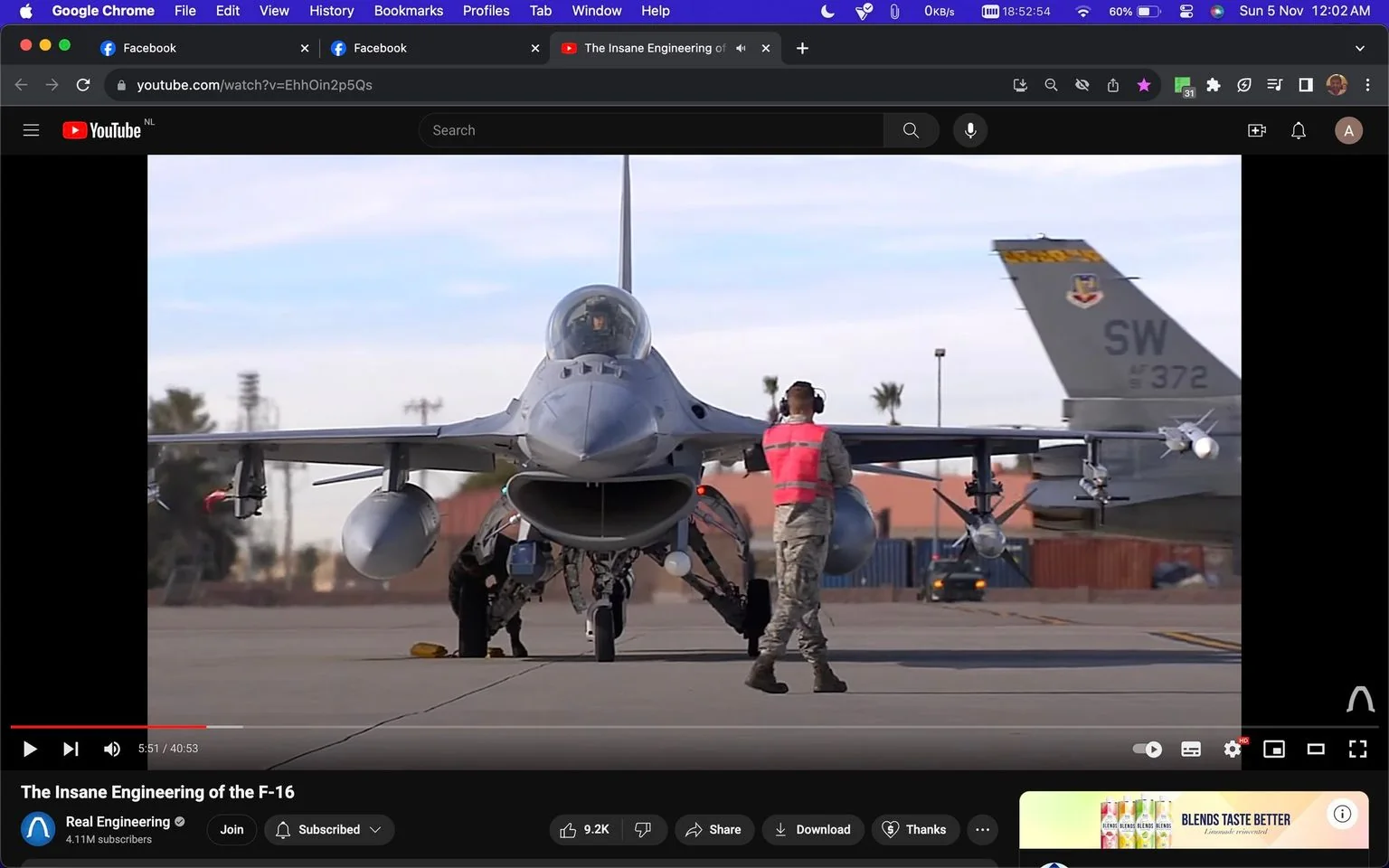Switch to theater mode
Image resolution: width=1389 pixels, height=868 pixels.
(x=1316, y=749)
